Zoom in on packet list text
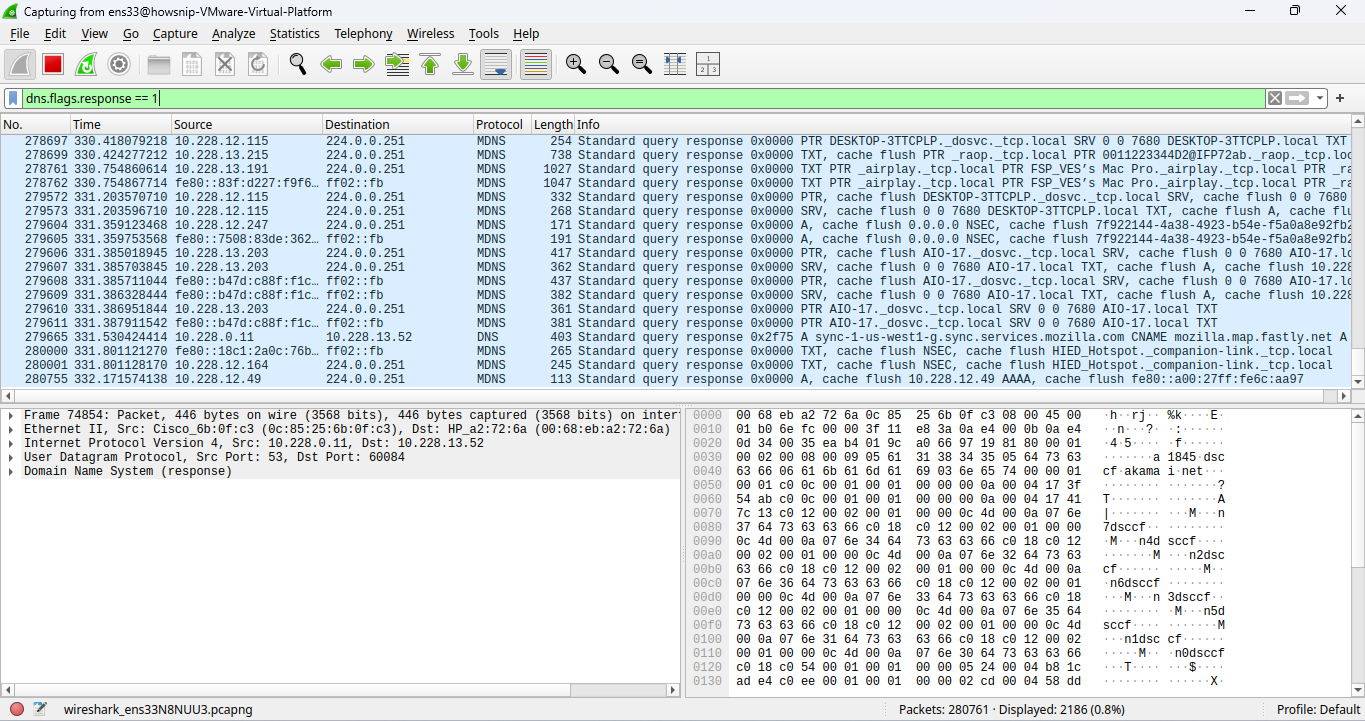Screen dimensions: 1365x721 pos(576,65)
